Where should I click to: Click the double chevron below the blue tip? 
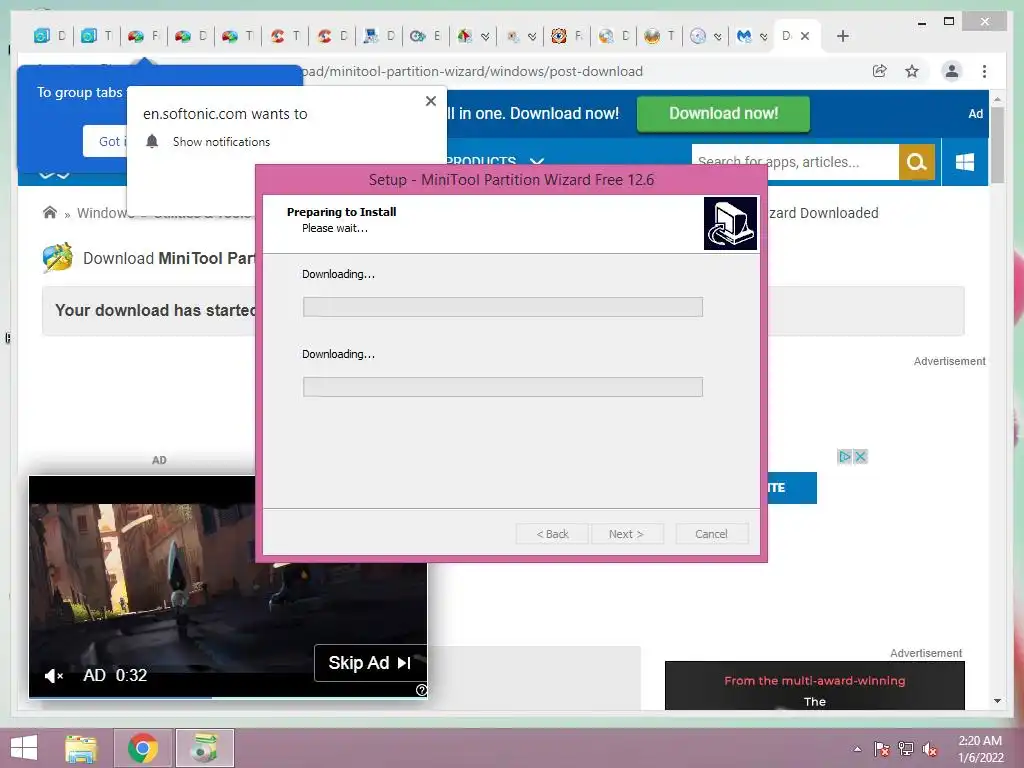coord(54,175)
